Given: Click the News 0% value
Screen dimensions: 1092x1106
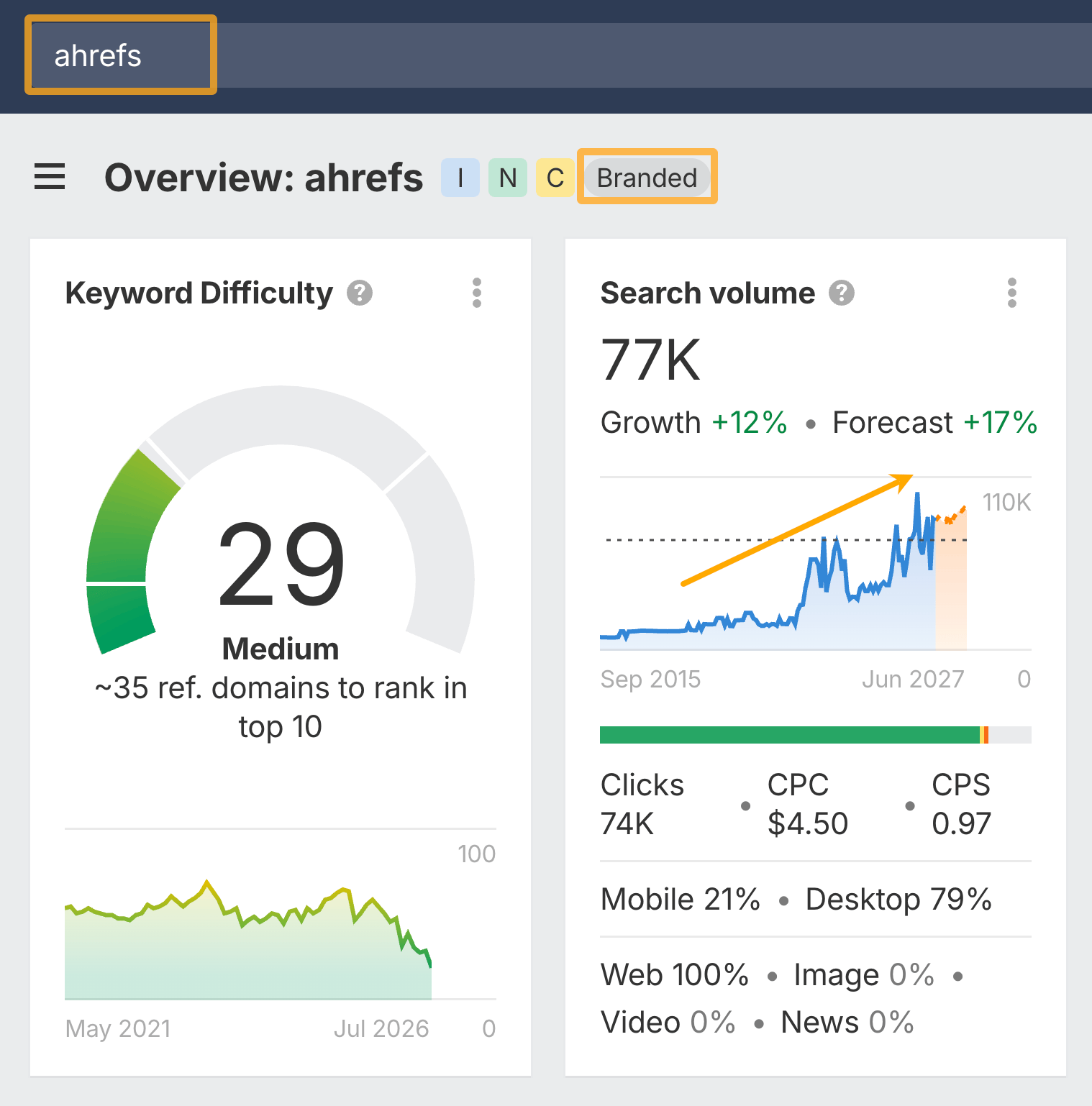Looking at the screenshot, I should [x=847, y=1023].
